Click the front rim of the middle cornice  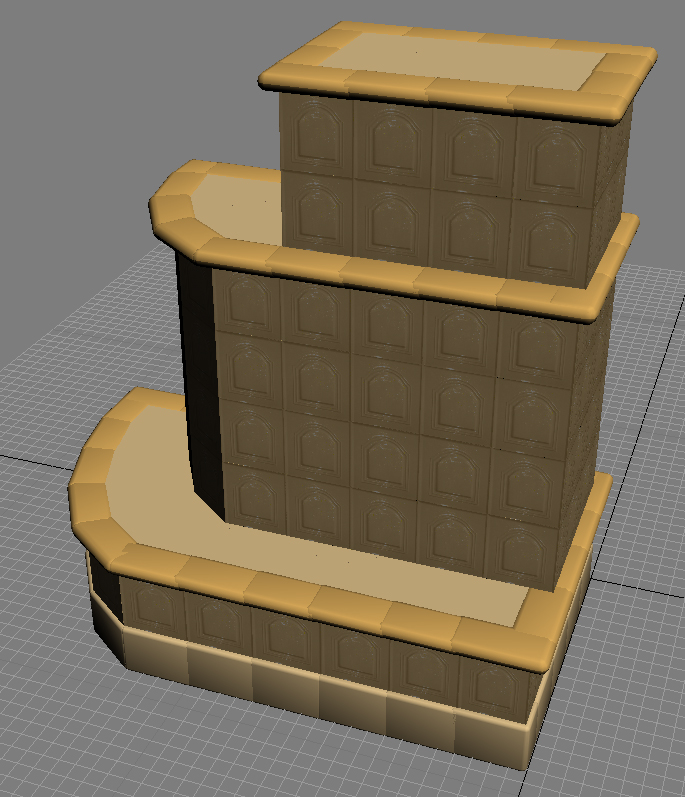[400, 275]
